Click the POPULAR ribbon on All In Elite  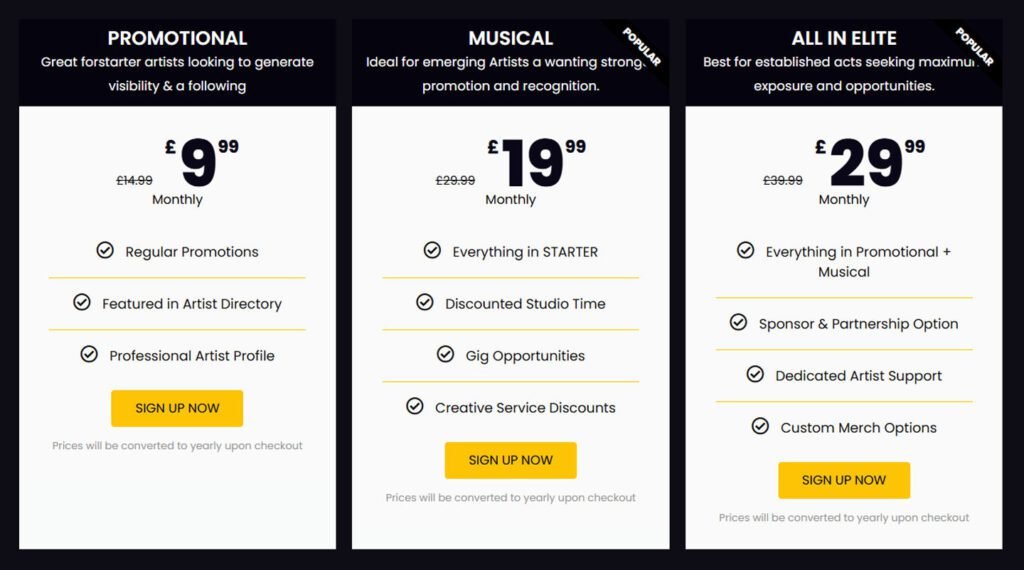point(975,47)
